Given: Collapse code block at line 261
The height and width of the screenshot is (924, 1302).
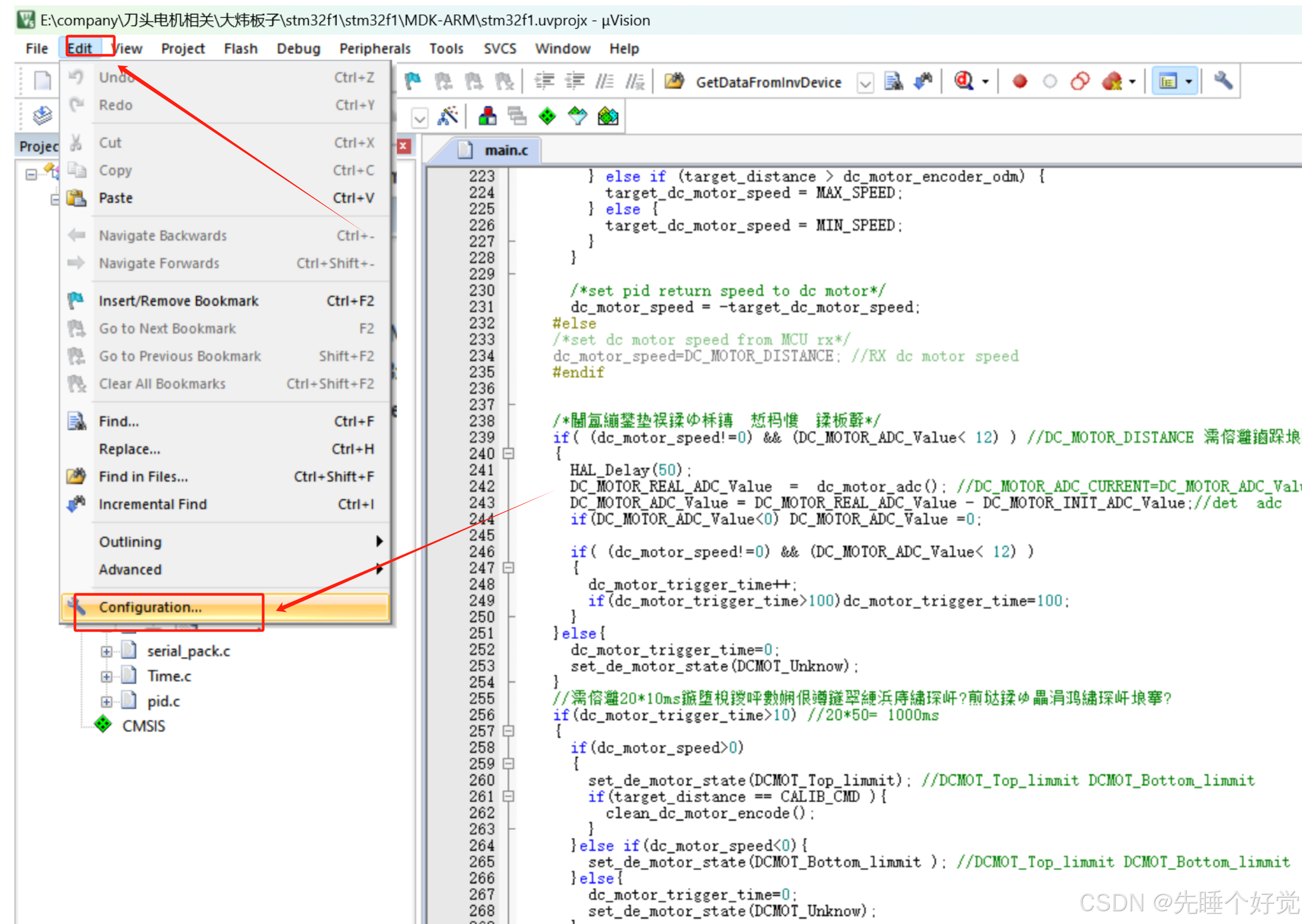Looking at the screenshot, I should click(508, 796).
